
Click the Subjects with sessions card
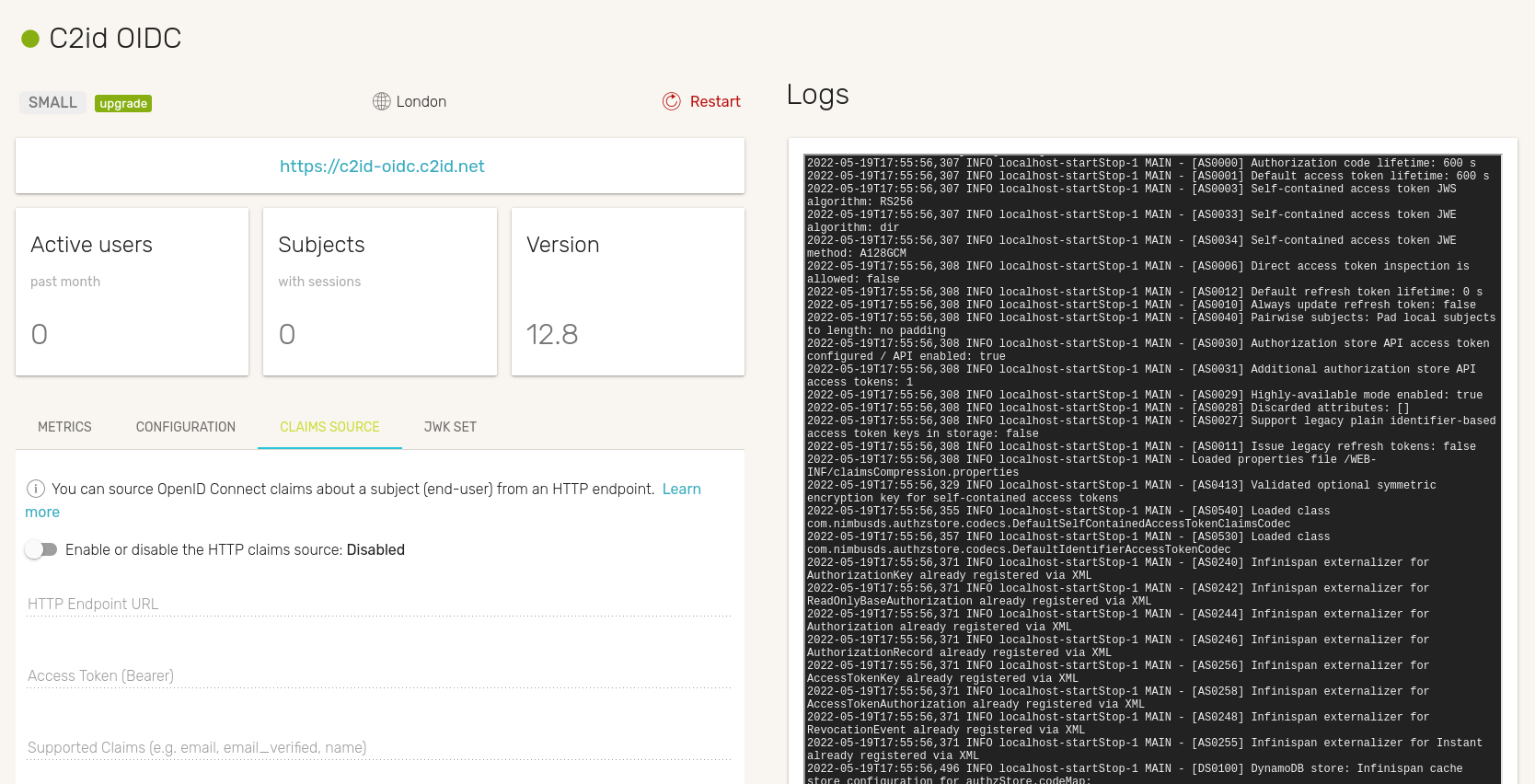pyautogui.click(x=380, y=292)
